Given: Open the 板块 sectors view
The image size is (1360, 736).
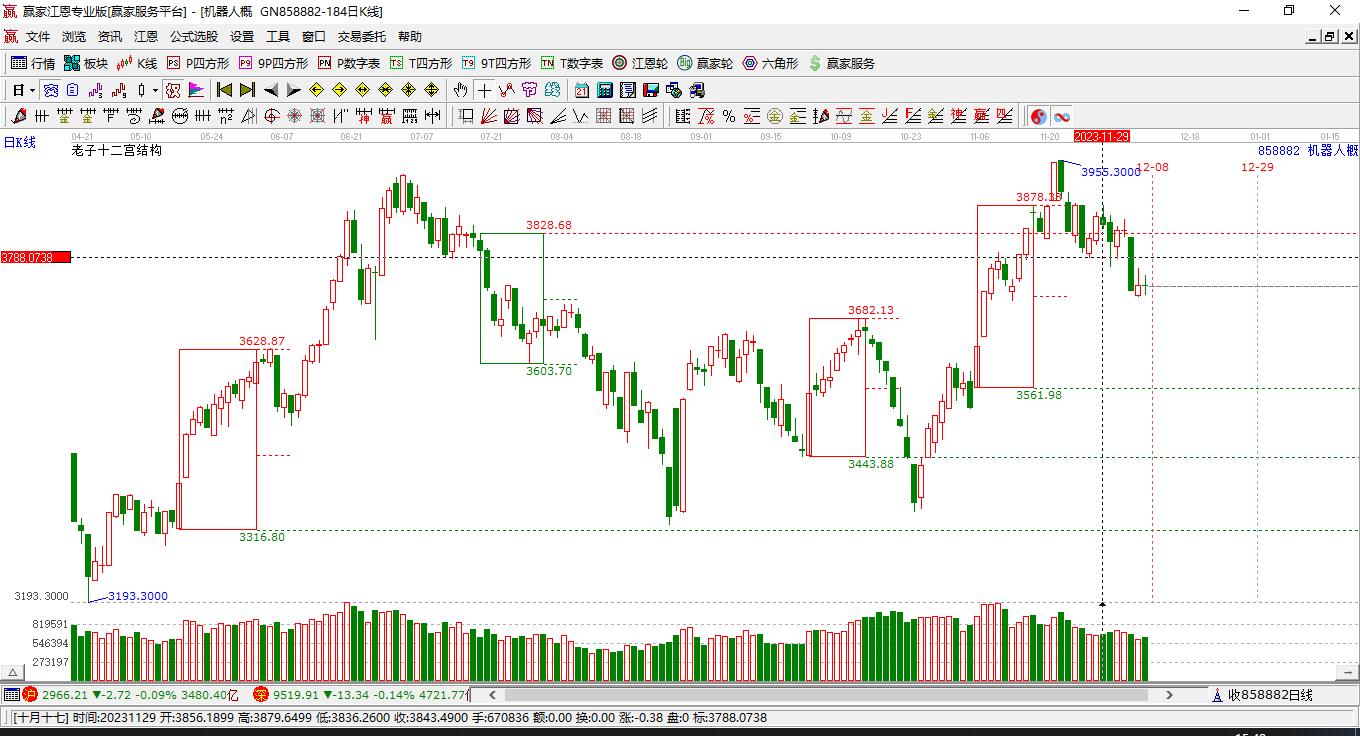Looking at the screenshot, I should coord(86,63).
